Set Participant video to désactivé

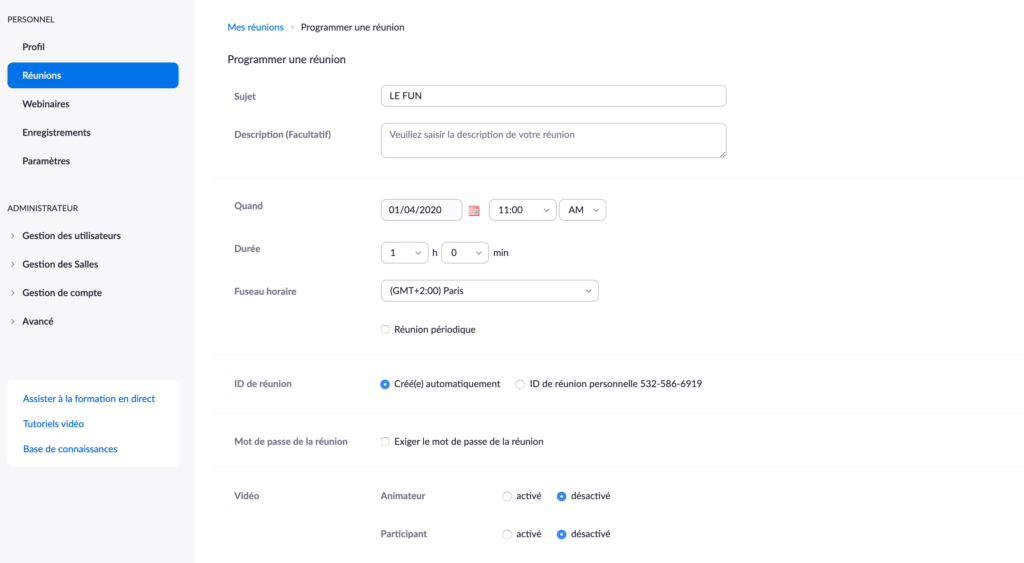click(x=562, y=535)
